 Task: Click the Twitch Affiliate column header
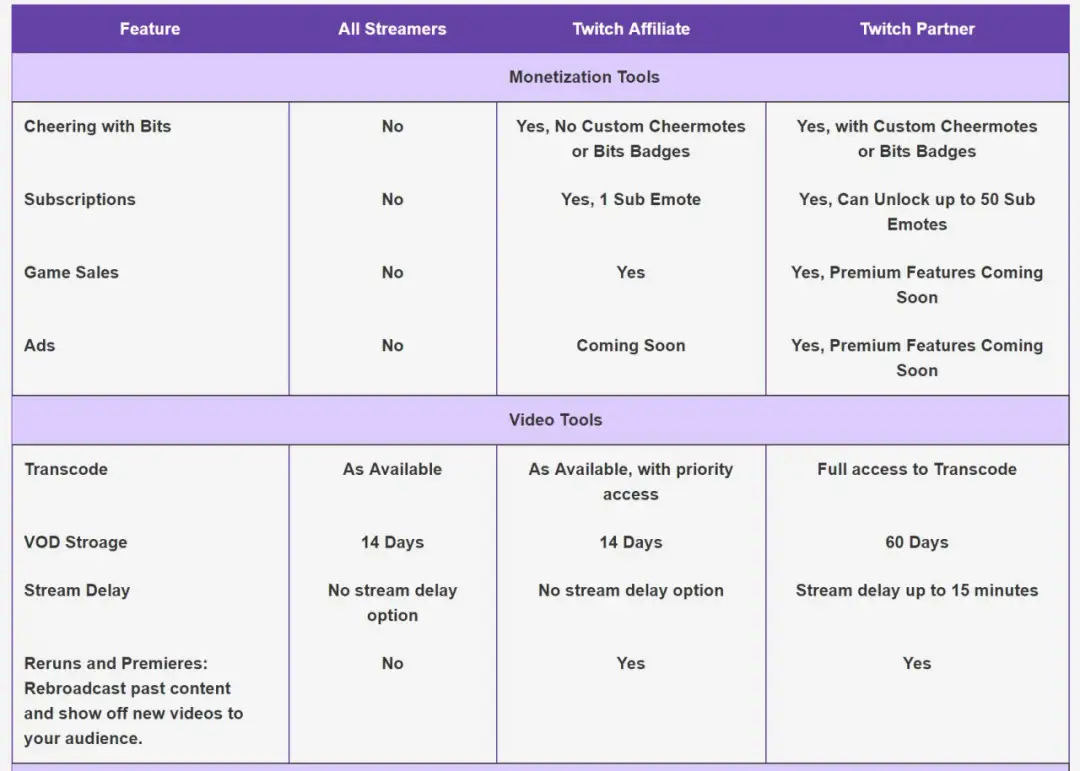point(631,29)
